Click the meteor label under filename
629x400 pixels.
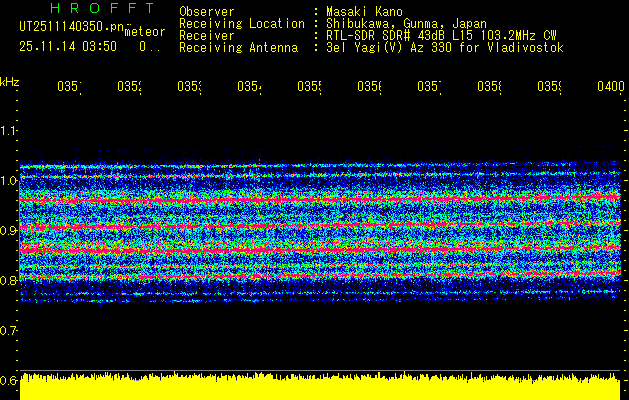(145, 32)
